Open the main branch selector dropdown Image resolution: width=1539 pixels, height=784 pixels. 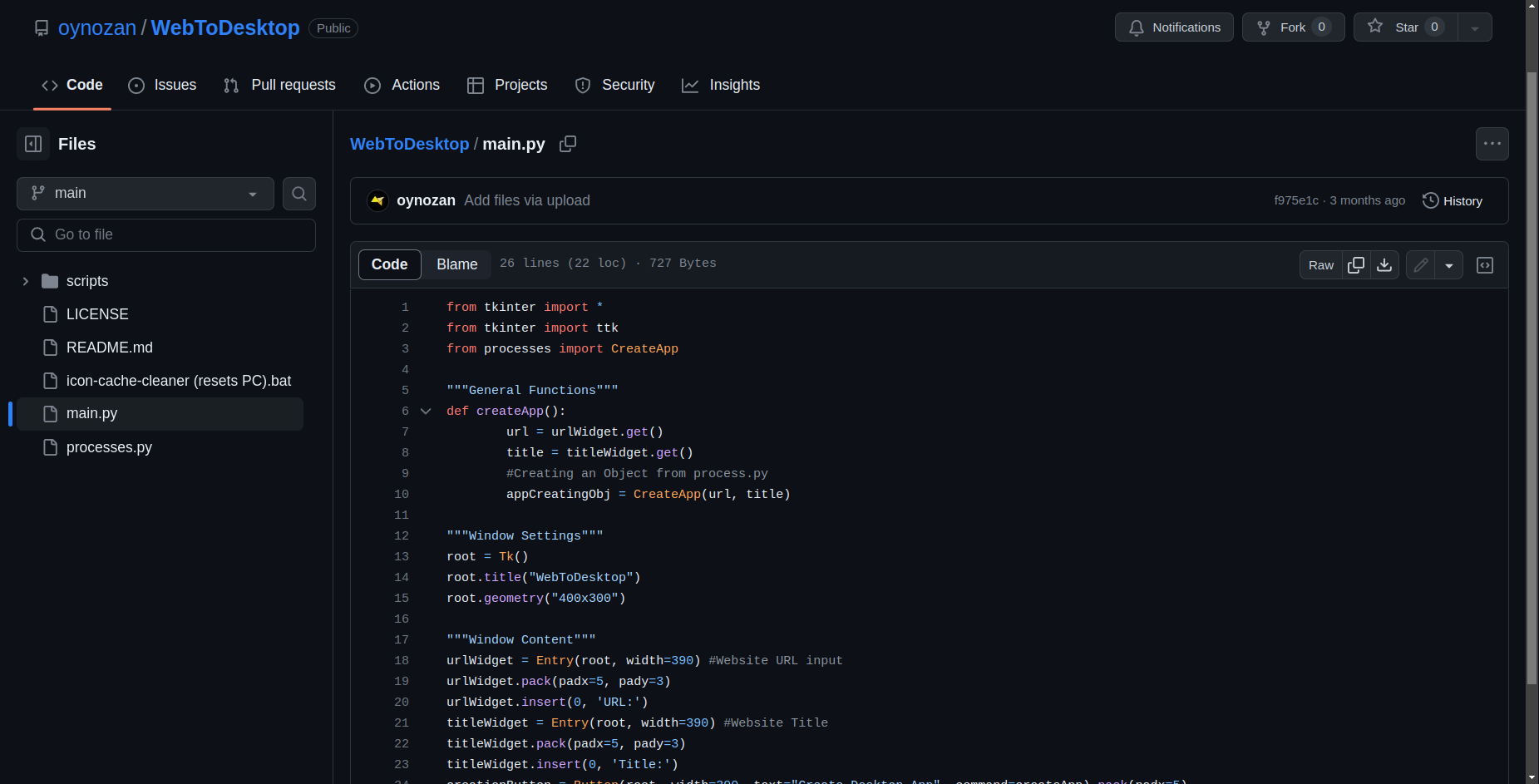click(146, 194)
